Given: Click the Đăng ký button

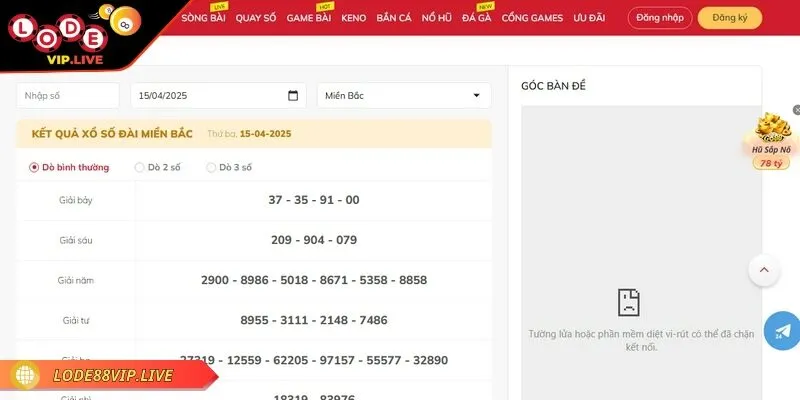Looking at the screenshot, I should pos(729,18).
